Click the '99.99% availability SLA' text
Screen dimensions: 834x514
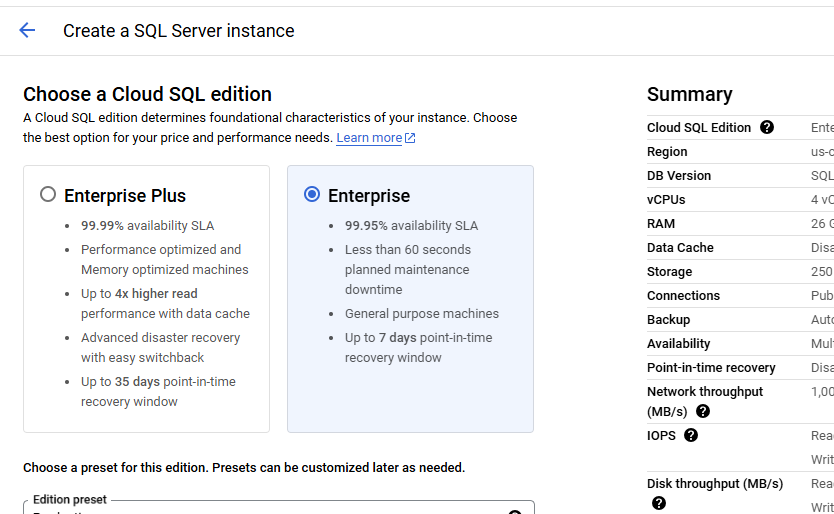point(147,226)
